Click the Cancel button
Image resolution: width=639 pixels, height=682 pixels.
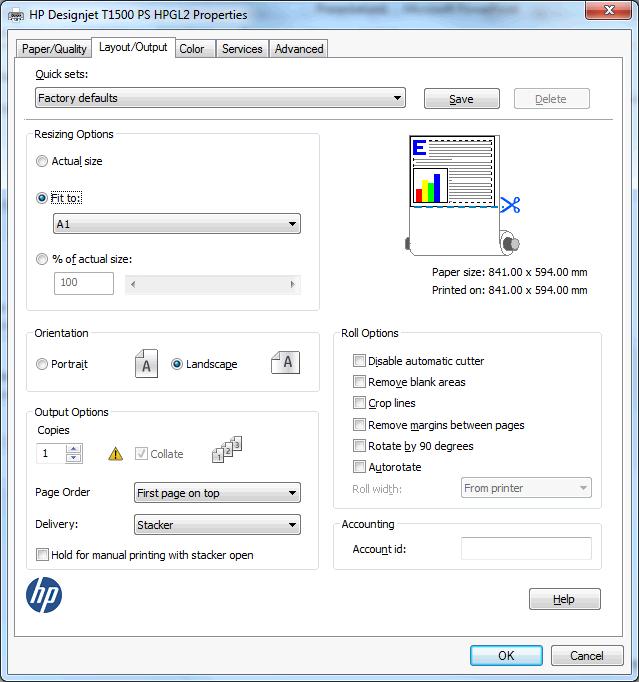(x=587, y=655)
